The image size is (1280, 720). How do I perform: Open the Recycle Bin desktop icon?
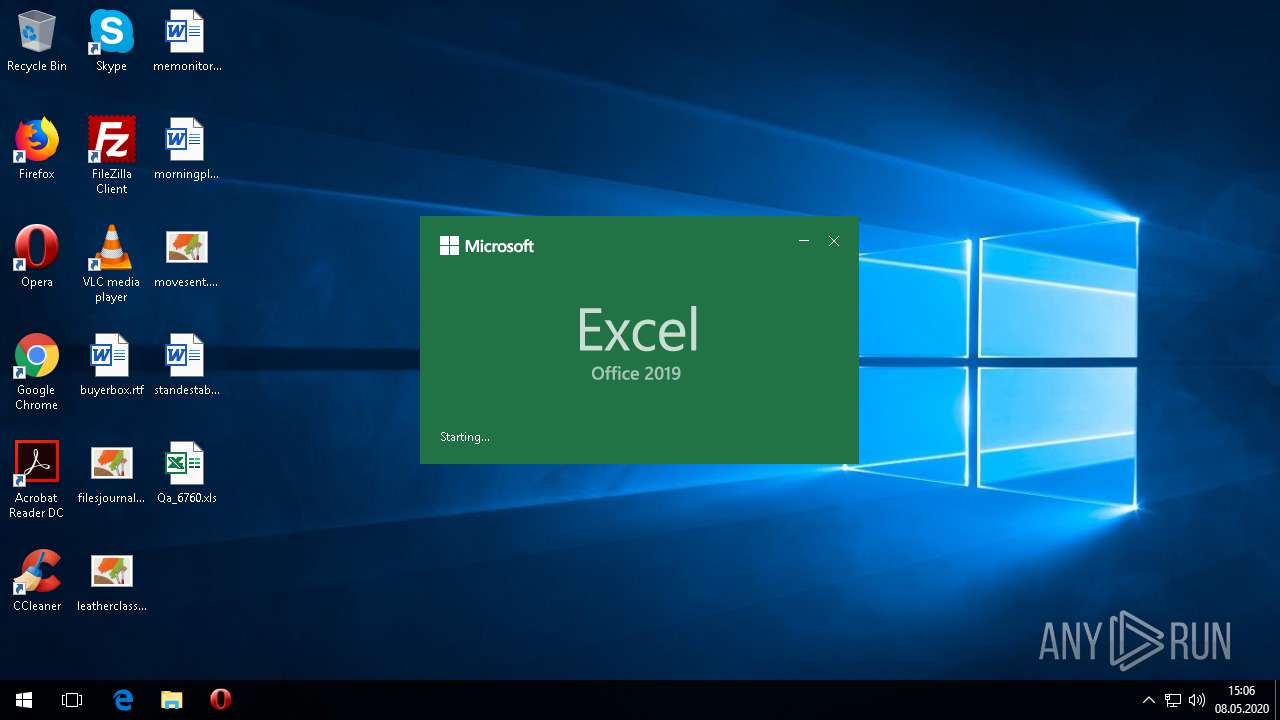[x=37, y=41]
